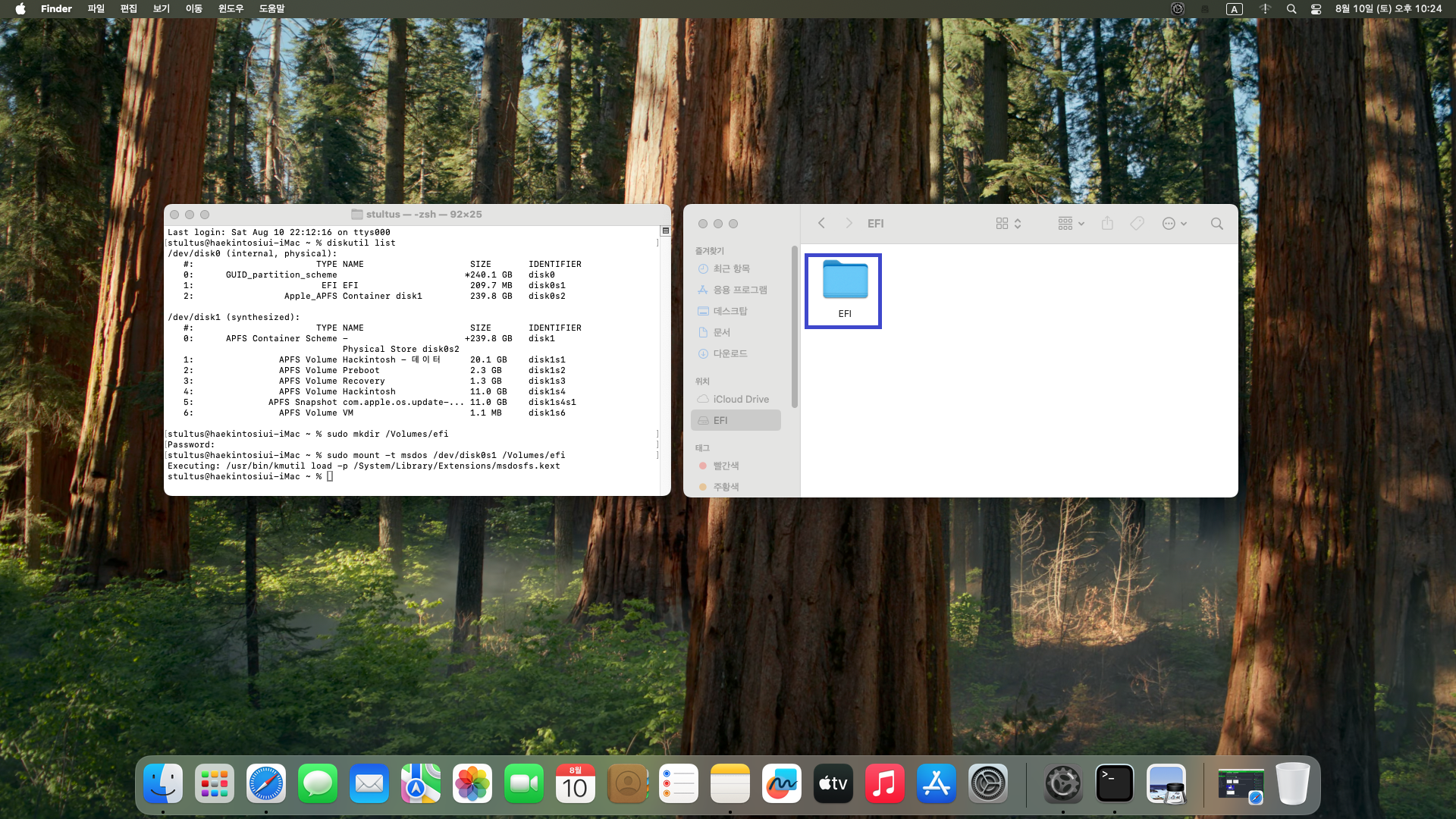The image size is (1456, 819).
Task: Select iCloud Drive in Finder sidebar
Action: point(736,399)
